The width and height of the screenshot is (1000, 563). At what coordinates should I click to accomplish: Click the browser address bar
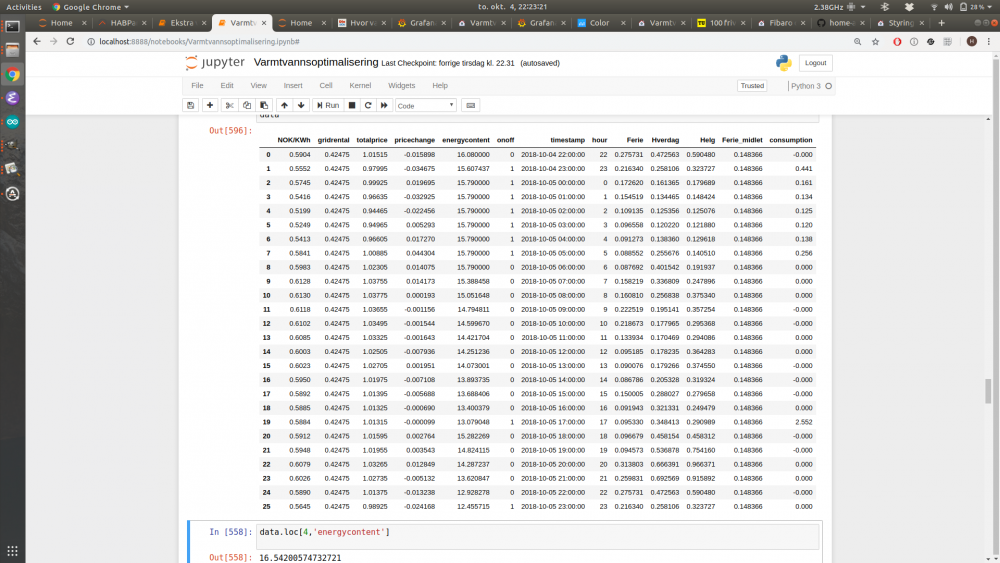(469, 41)
